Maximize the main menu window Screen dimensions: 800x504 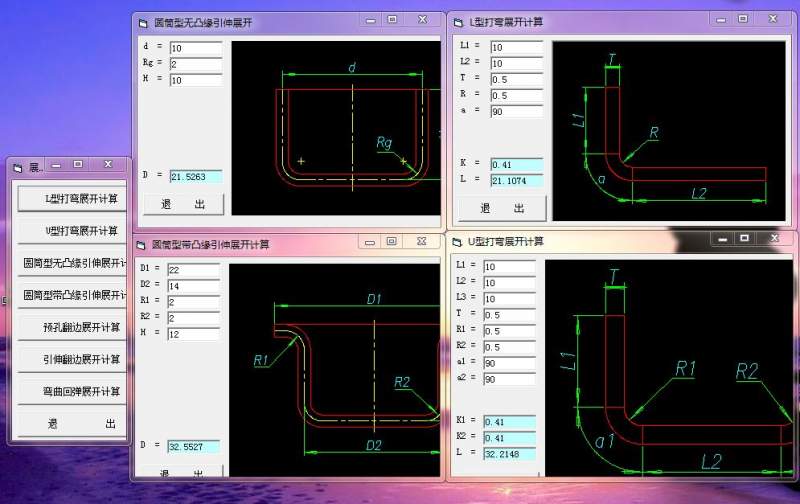coord(78,164)
